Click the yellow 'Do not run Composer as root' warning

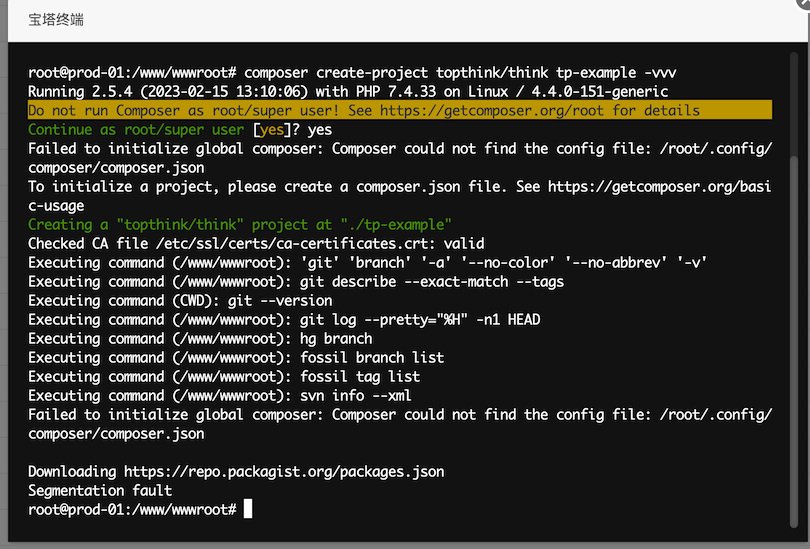point(400,111)
